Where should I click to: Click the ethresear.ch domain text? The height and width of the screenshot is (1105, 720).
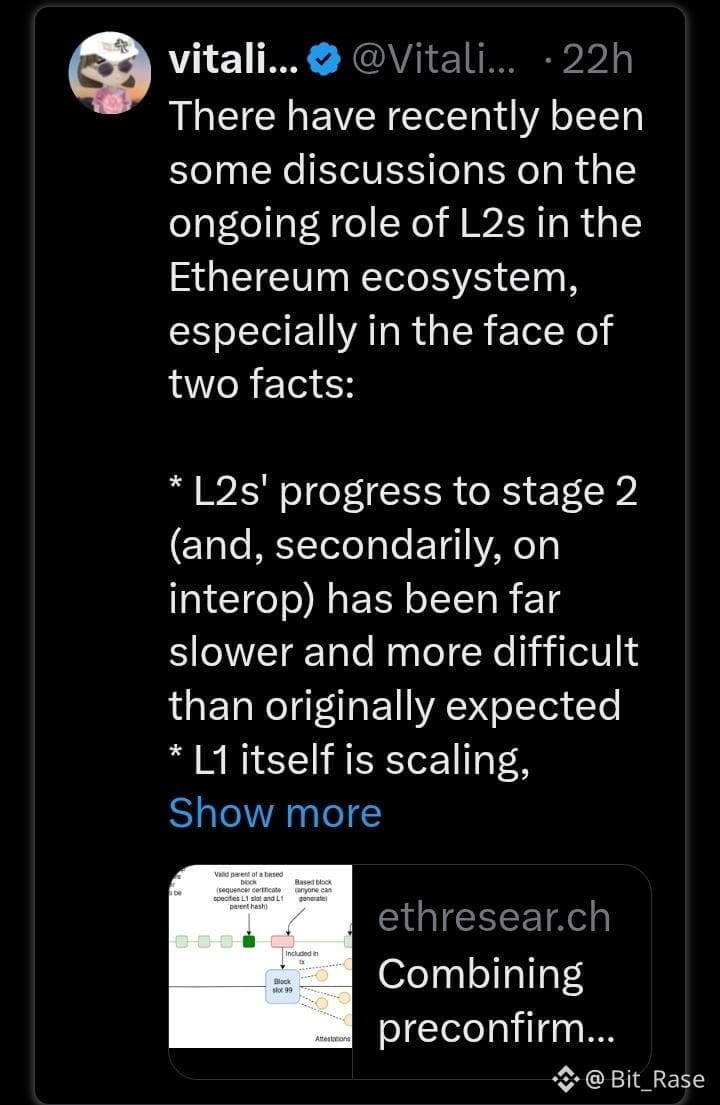click(x=494, y=918)
